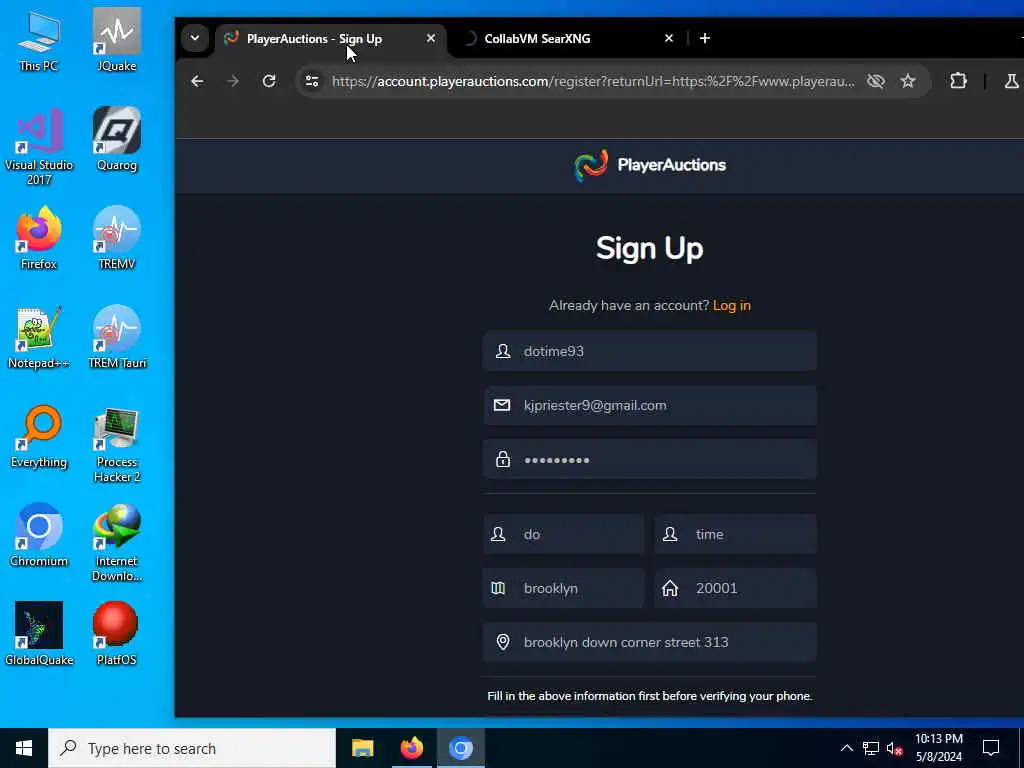Follow the Log in link
The height and width of the screenshot is (768, 1024).
[x=731, y=305]
